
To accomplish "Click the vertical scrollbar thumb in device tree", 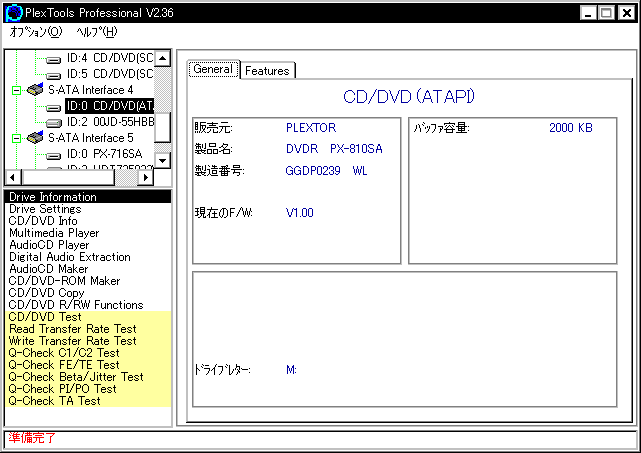I will click(x=163, y=127).
